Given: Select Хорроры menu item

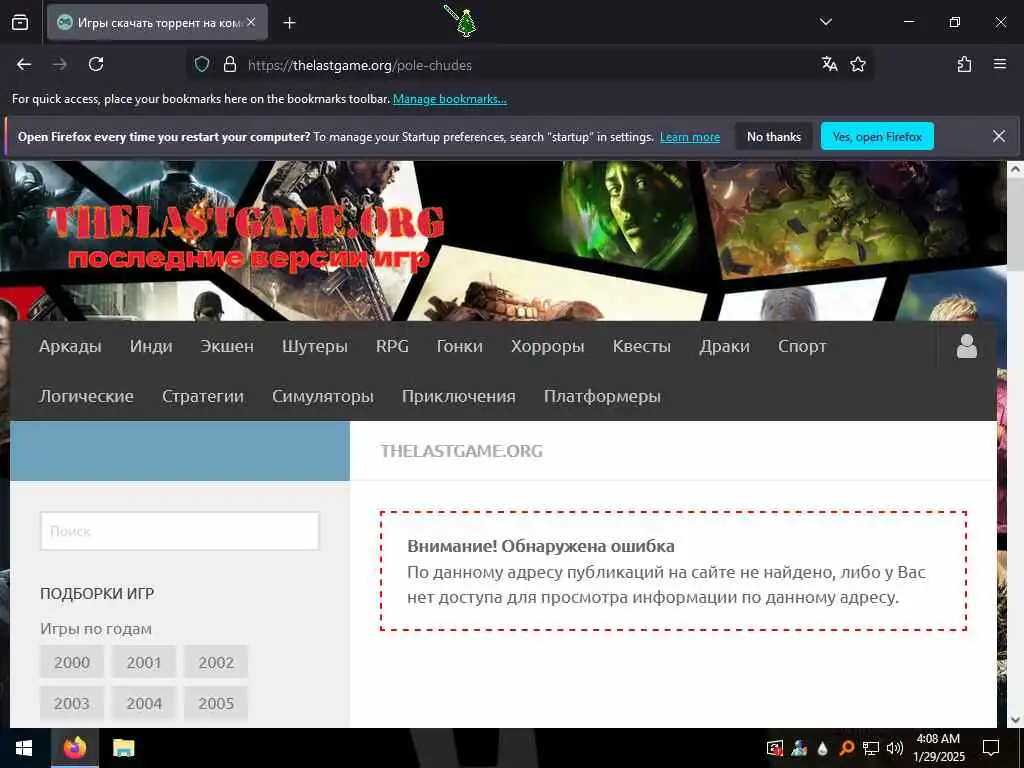Looking at the screenshot, I should point(547,347).
